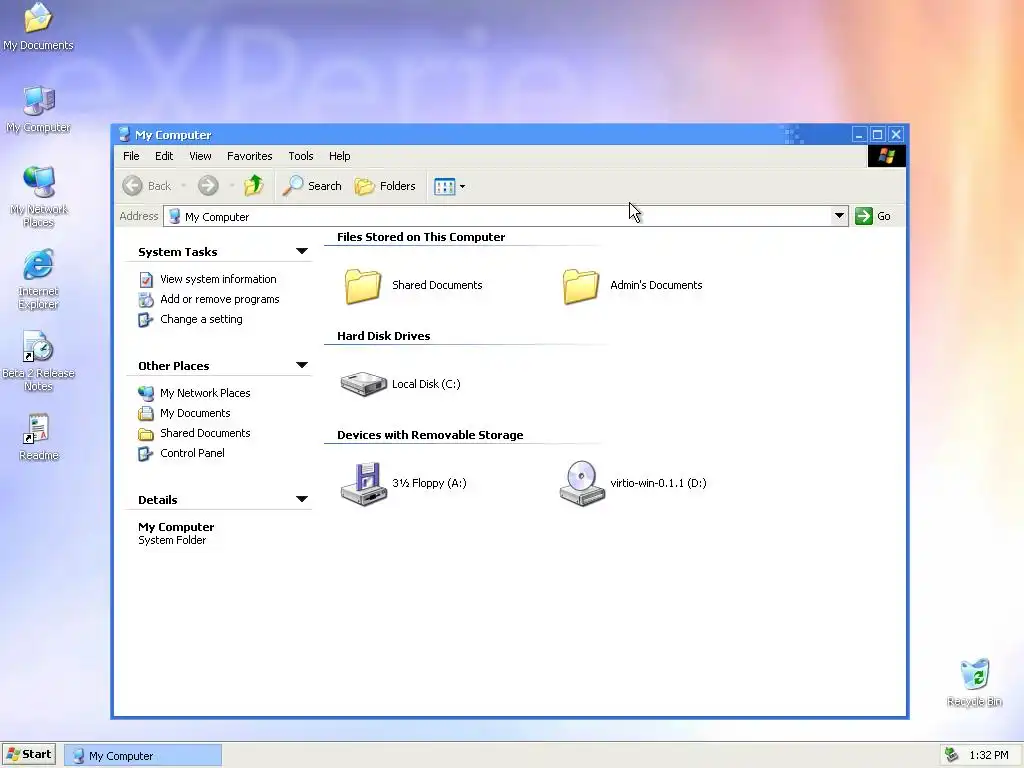Click My Computer taskbar button
This screenshot has height=768, width=1024.
(x=143, y=756)
